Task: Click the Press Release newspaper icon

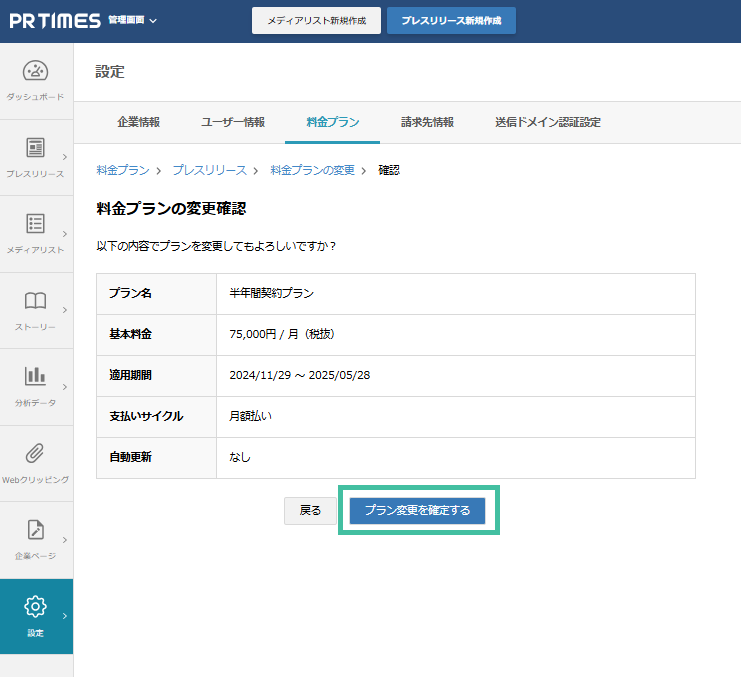Action: [x=35, y=148]
